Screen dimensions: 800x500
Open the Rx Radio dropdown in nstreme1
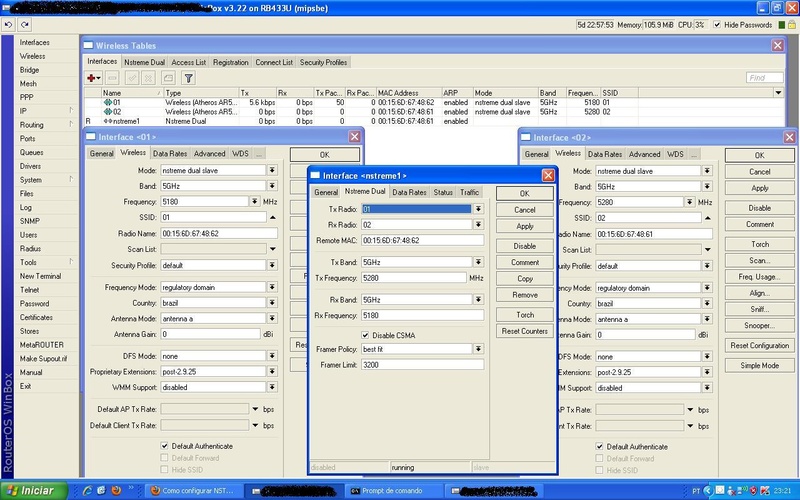click(x=478, y=224)
